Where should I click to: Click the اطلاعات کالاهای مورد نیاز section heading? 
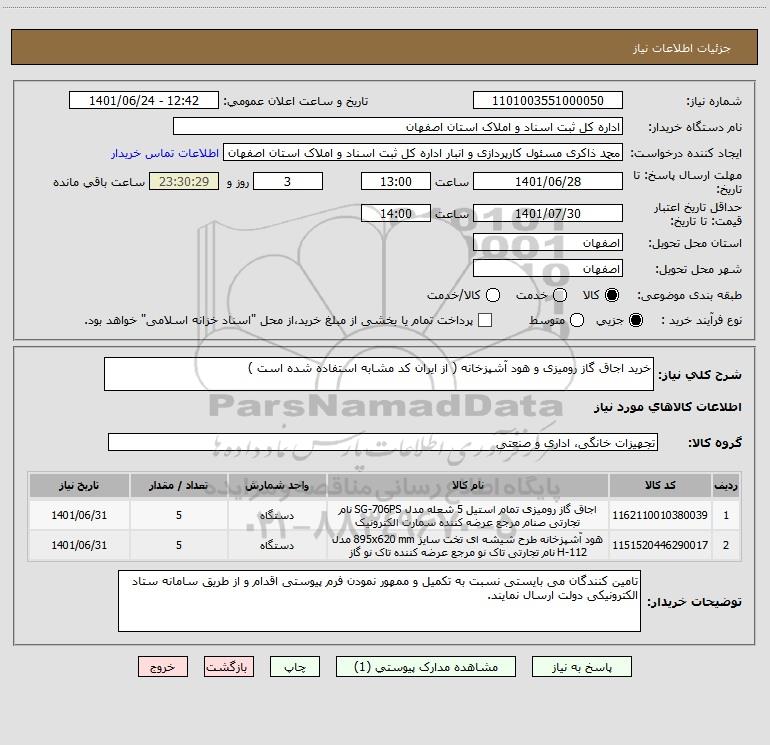667,407
